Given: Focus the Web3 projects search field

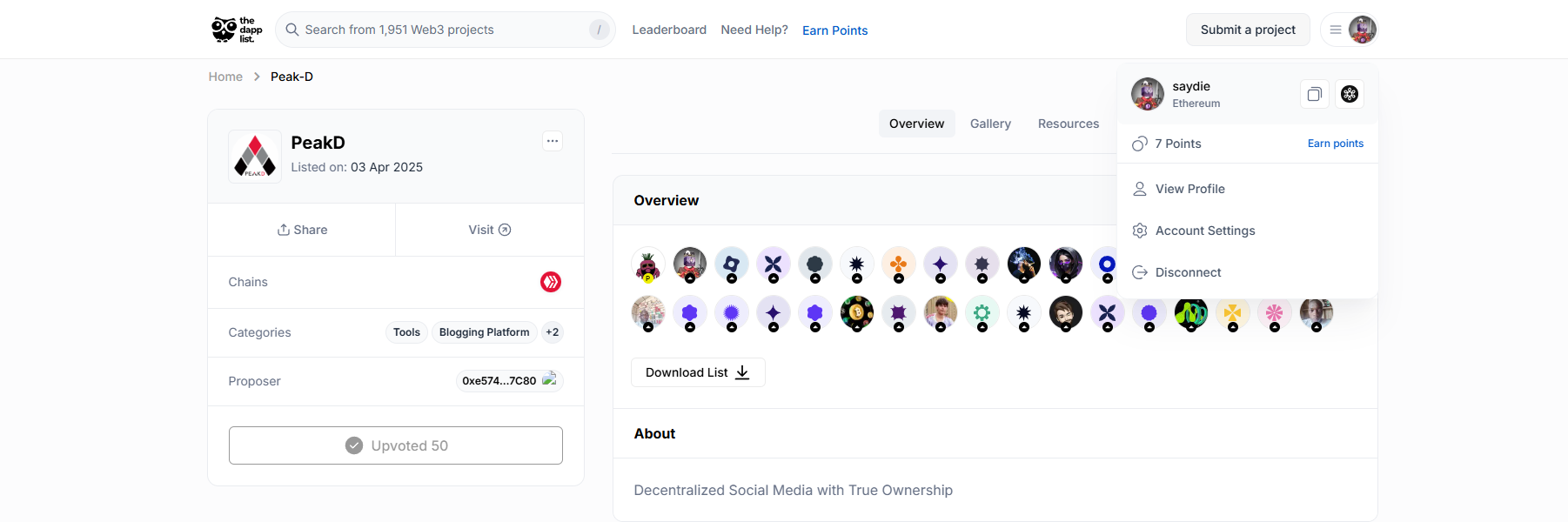Looking at the screenshot, I should (x=446, y=30).
